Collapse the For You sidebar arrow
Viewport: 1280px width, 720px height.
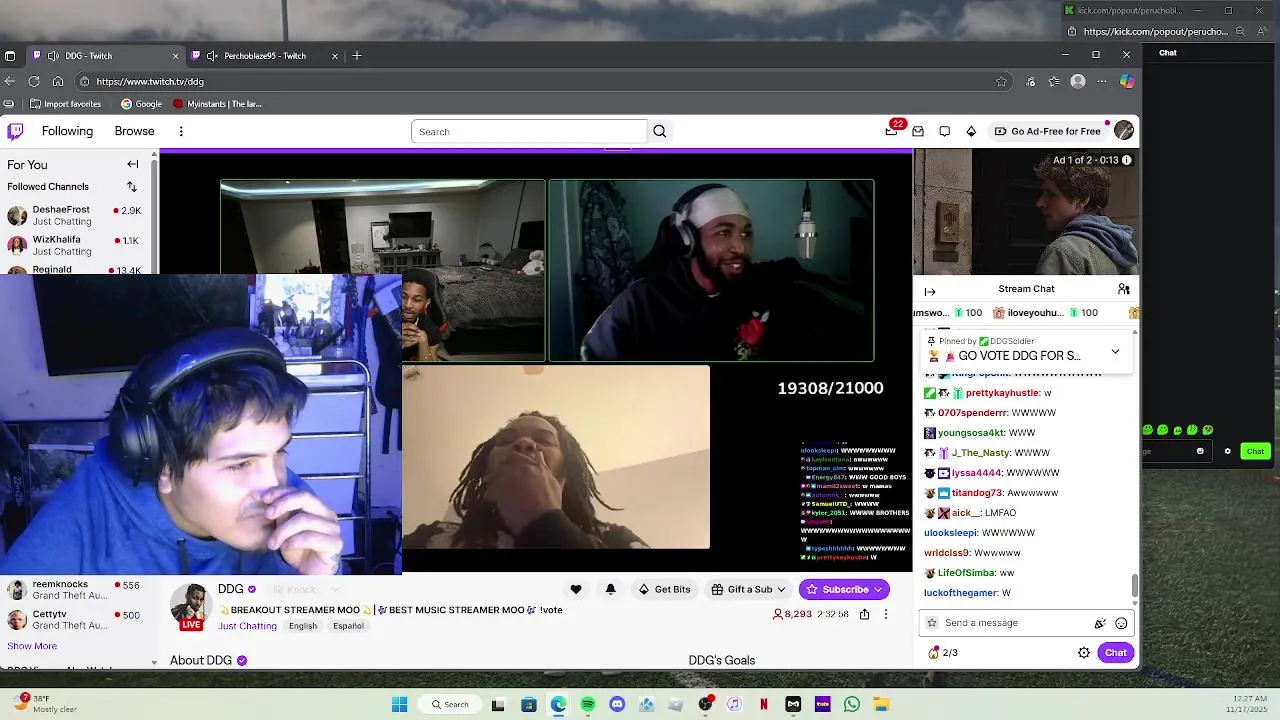(x=132, y=164)
